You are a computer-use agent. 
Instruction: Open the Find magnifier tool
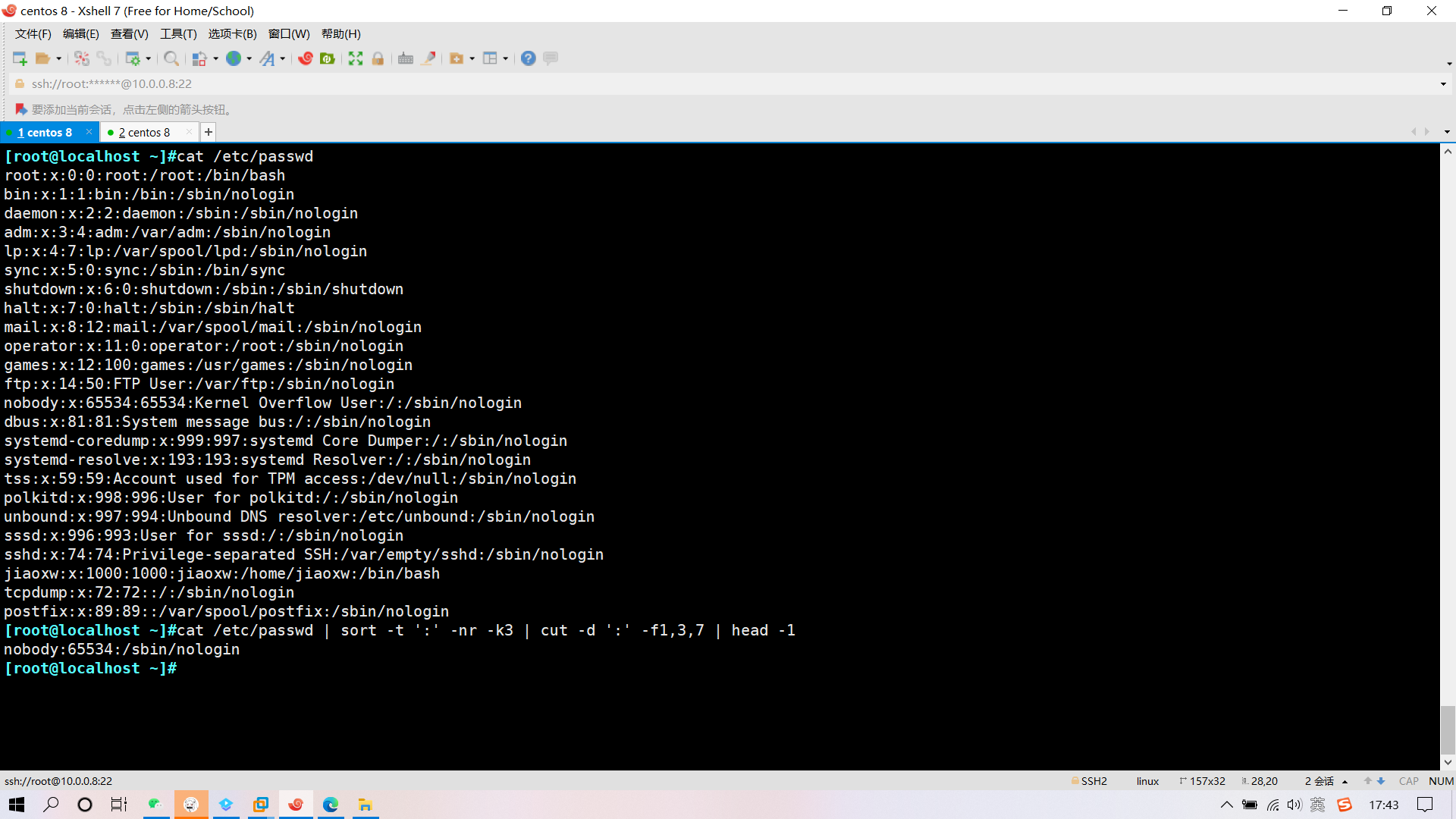(171, 58)
